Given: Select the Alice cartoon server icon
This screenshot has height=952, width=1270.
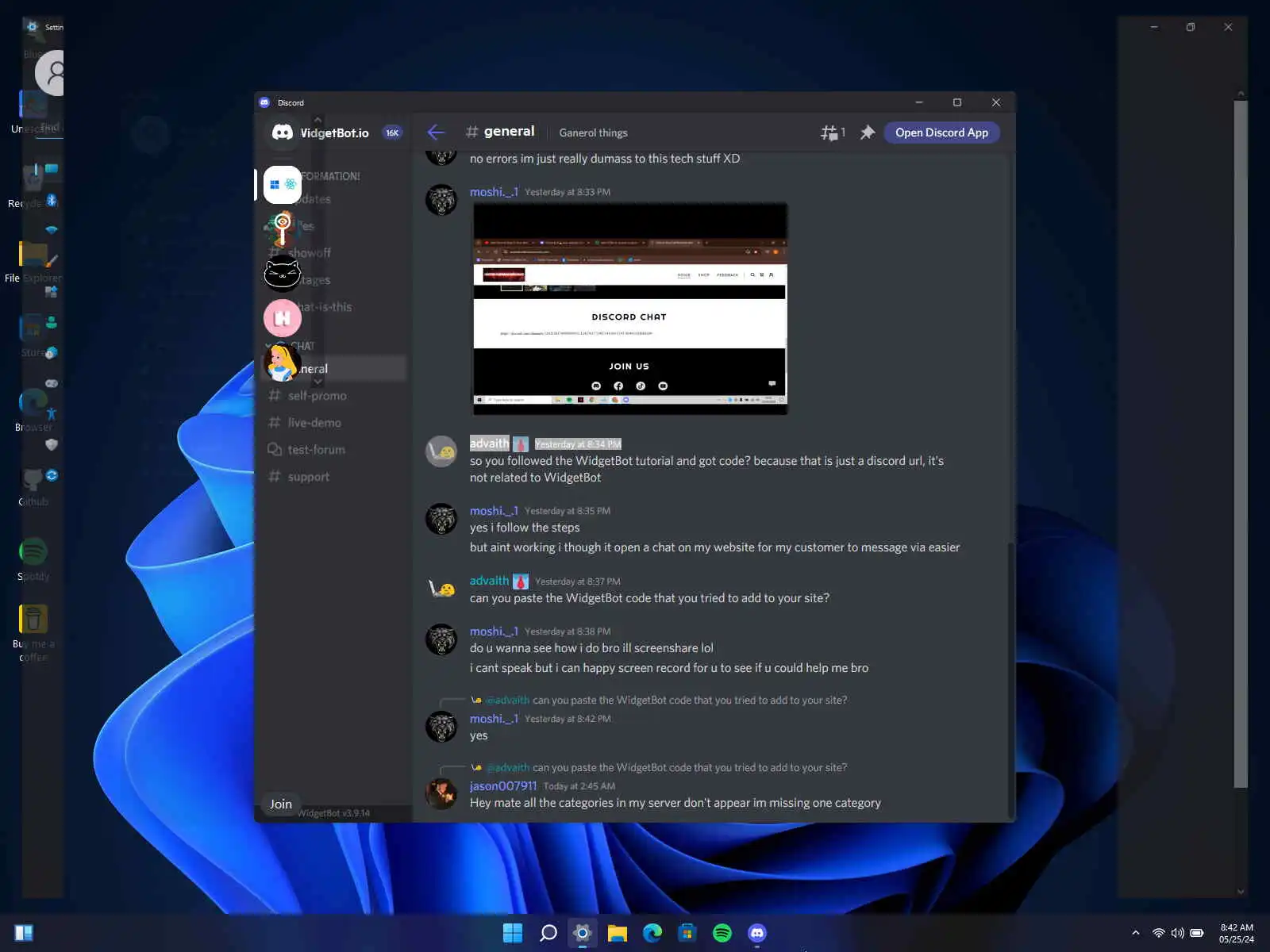Looking at the screenshot, I should click(282, 363).
